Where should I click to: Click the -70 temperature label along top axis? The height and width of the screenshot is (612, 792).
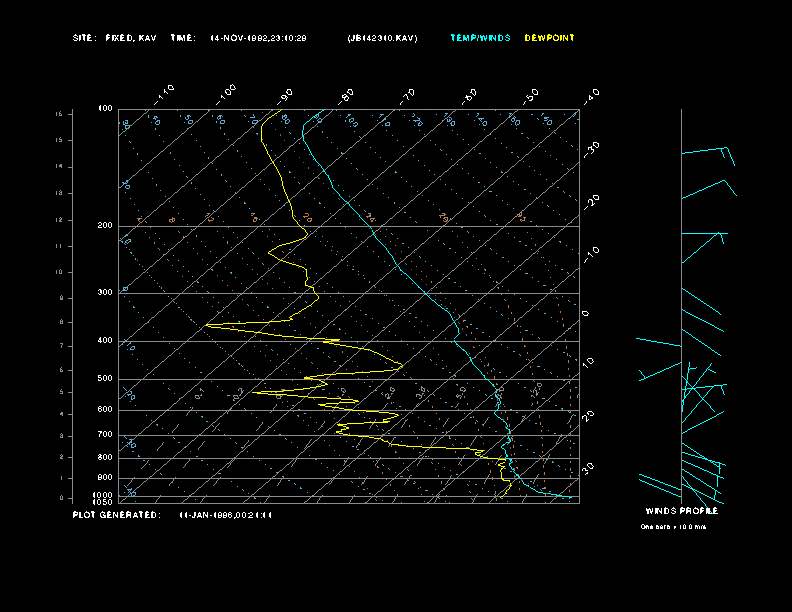pyautogui.click(x=408, y=96)
